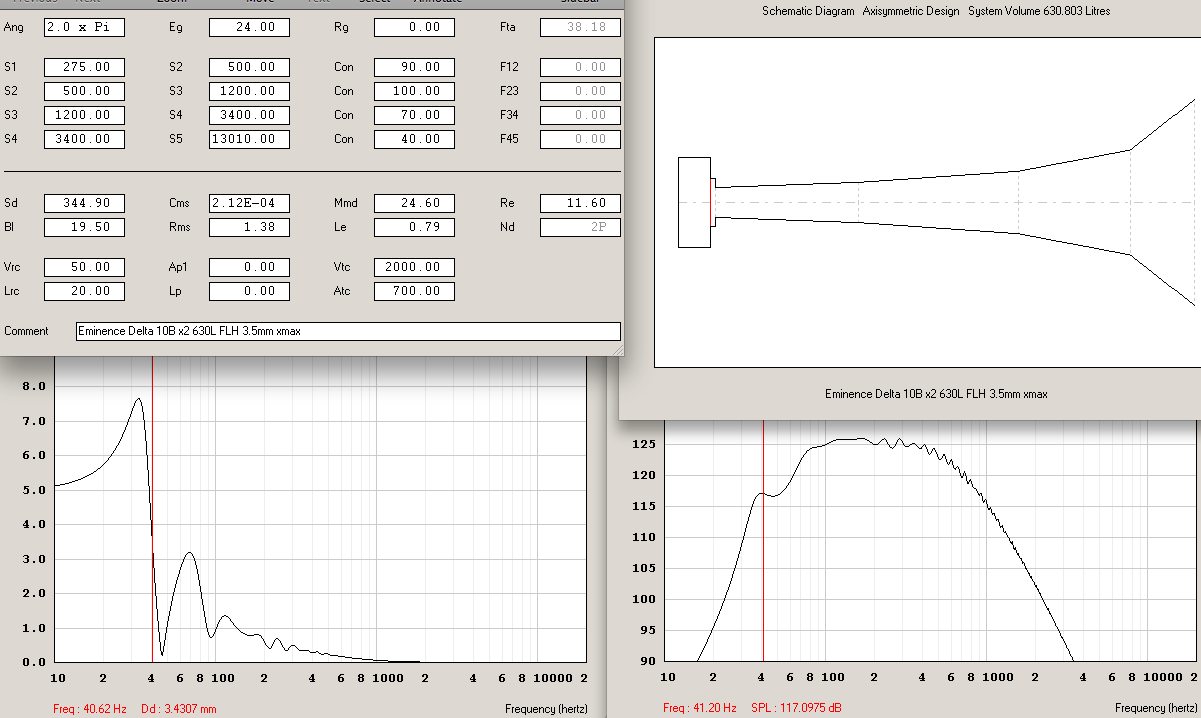The height and width of the screenshot is (718, 1201).
Task: Edit the Bl value 19.50
Action: (85, 227)
